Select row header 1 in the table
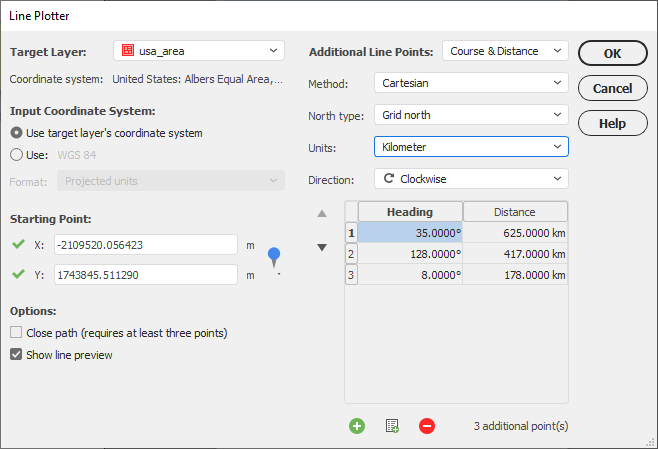Screen dimensions: 658x449 pos(351,233)
